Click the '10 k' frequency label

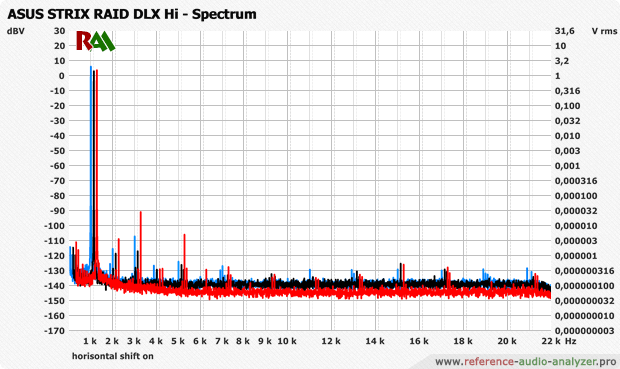pos(287,341)
